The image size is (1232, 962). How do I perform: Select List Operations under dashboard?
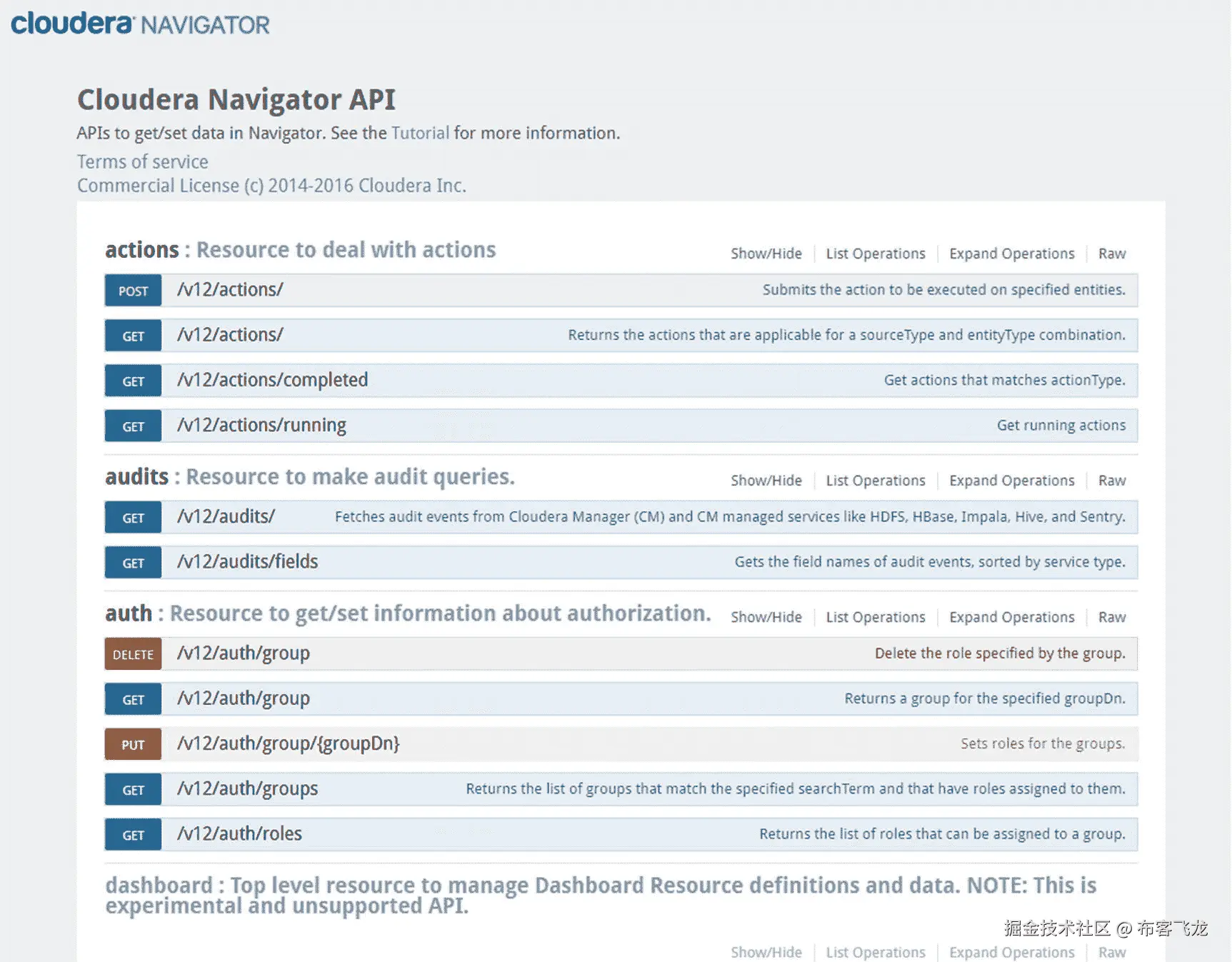pos(875,952)
